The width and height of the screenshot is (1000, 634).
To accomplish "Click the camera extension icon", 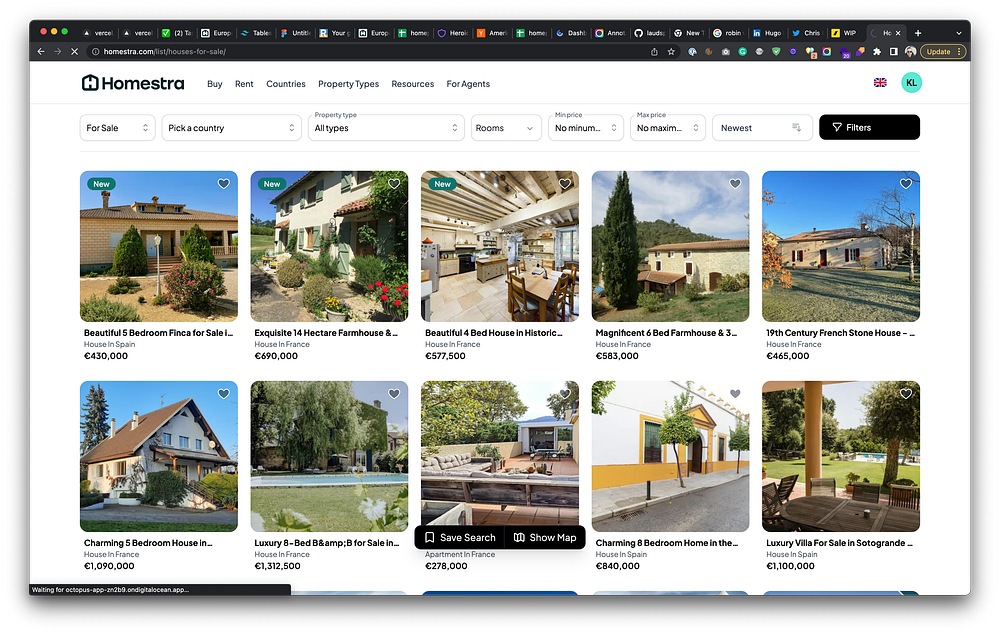I will coord(726,52).
